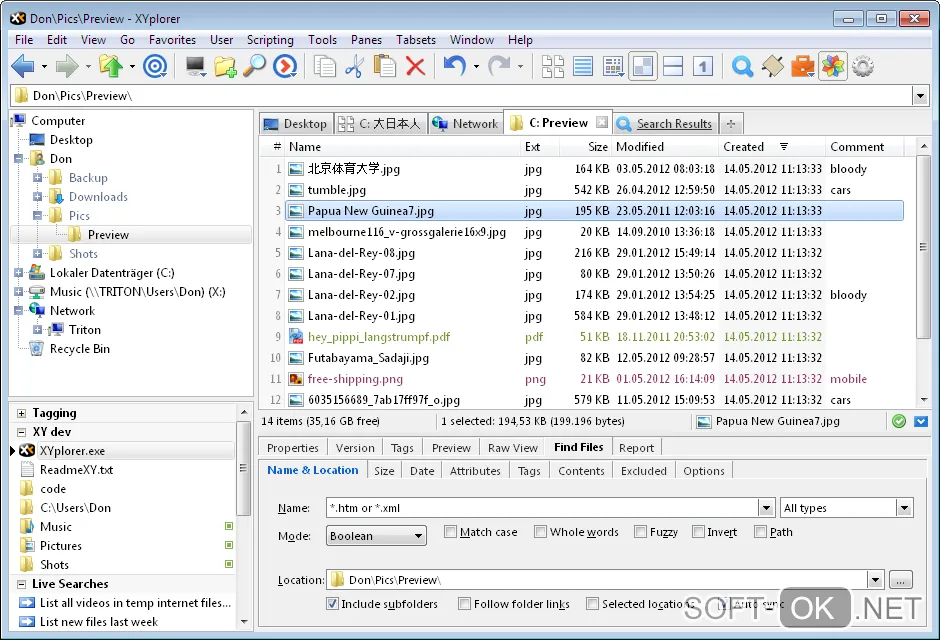The image size is (940, 640).
Task: Open the address bar dropdown arrow
Action: [920, 96]
